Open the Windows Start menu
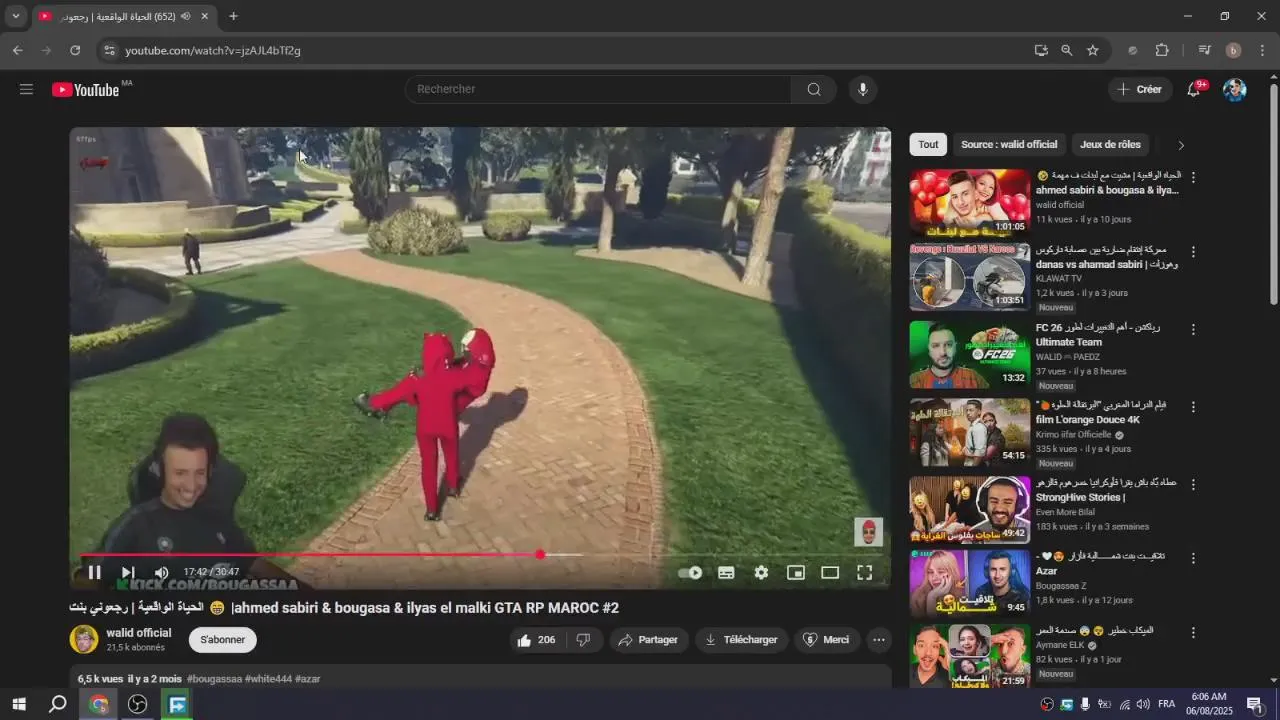 click(x=18, y=704)
